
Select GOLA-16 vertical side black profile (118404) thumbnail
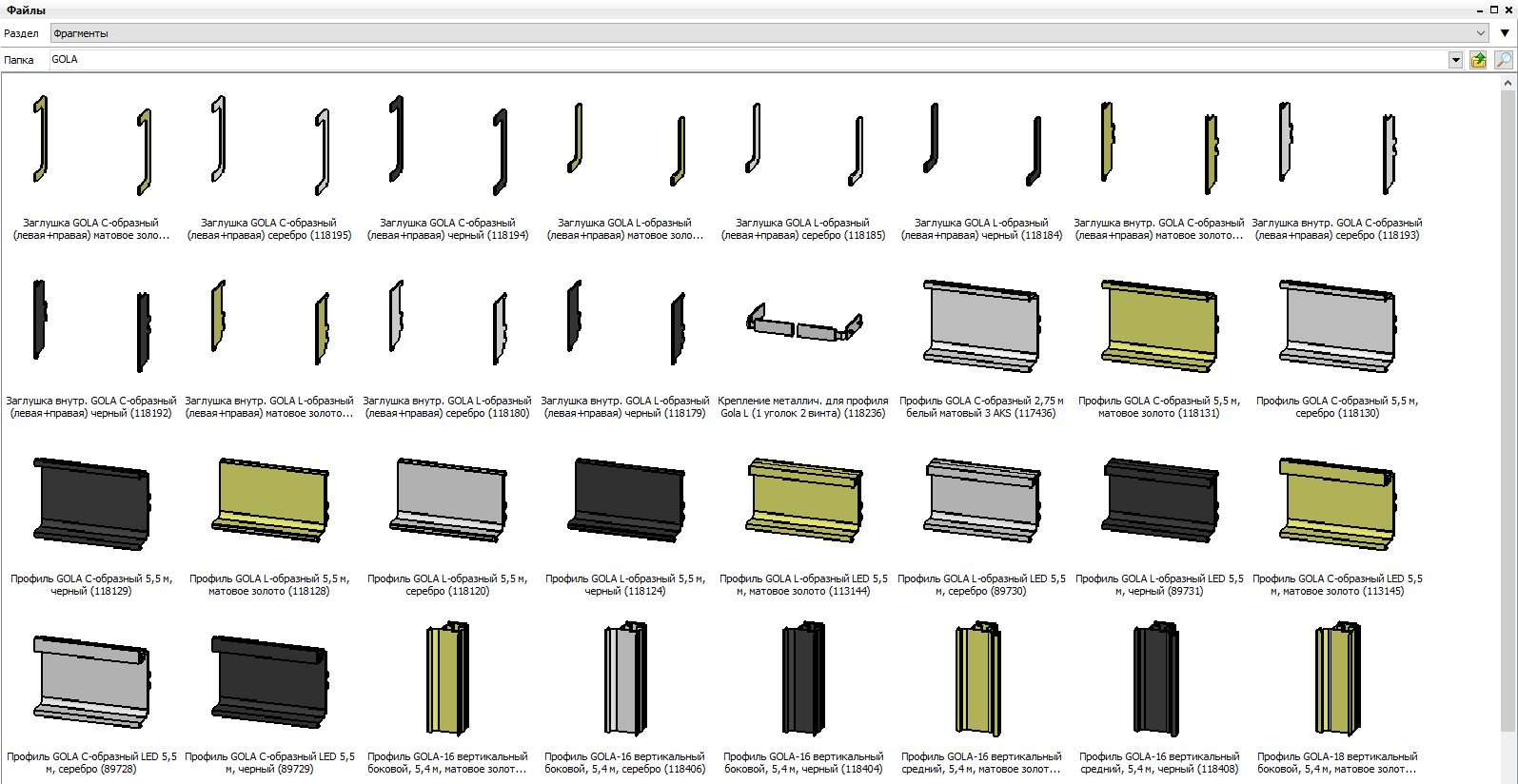pyautogui.click(x=803, y=678)
